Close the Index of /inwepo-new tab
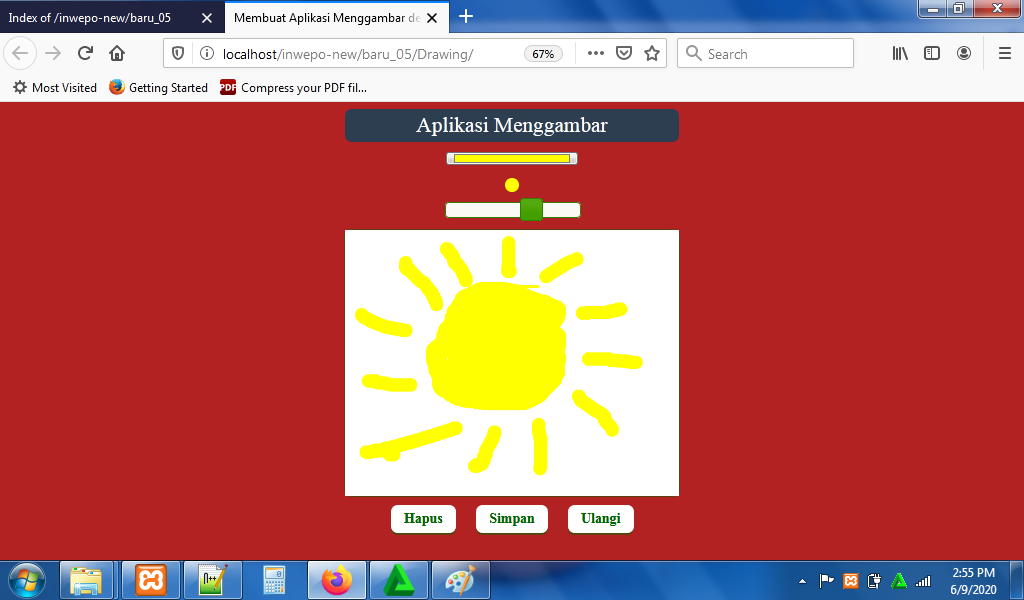The image size is (1024, 600). pyautogui.click(x=207, y=18)
